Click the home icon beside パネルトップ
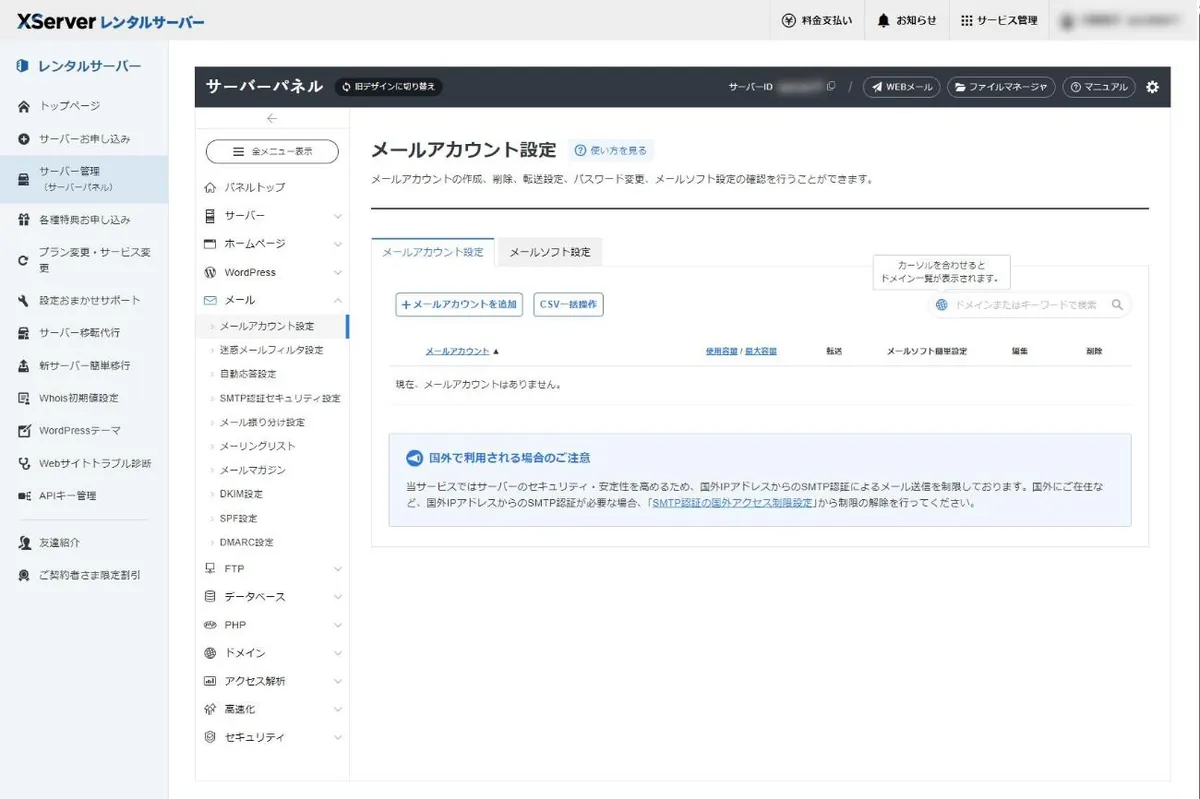This screenshot has height=799, width=1200. 210,187
